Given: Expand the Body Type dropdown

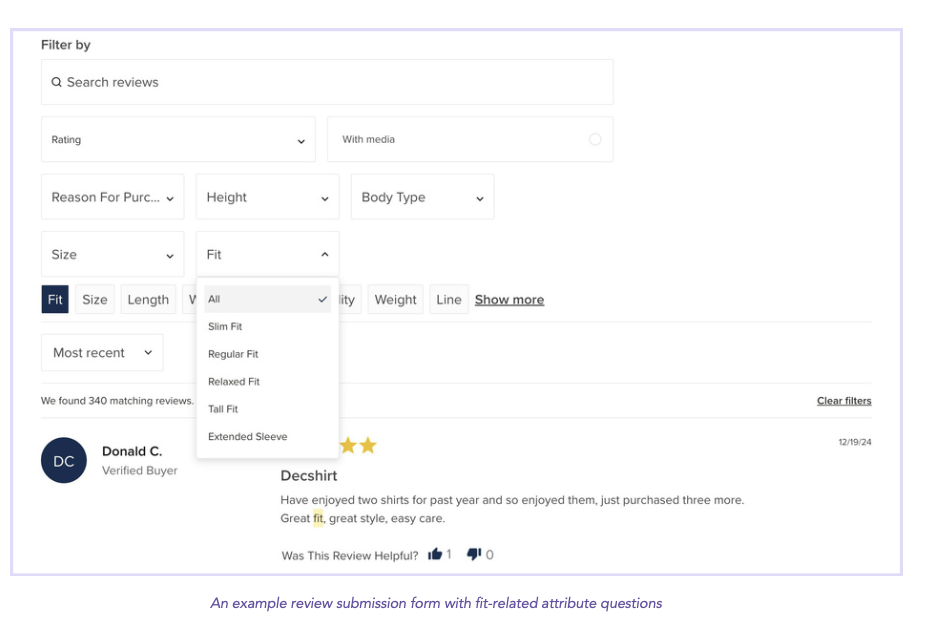Looking at the screenshot, I should (422, 197).
